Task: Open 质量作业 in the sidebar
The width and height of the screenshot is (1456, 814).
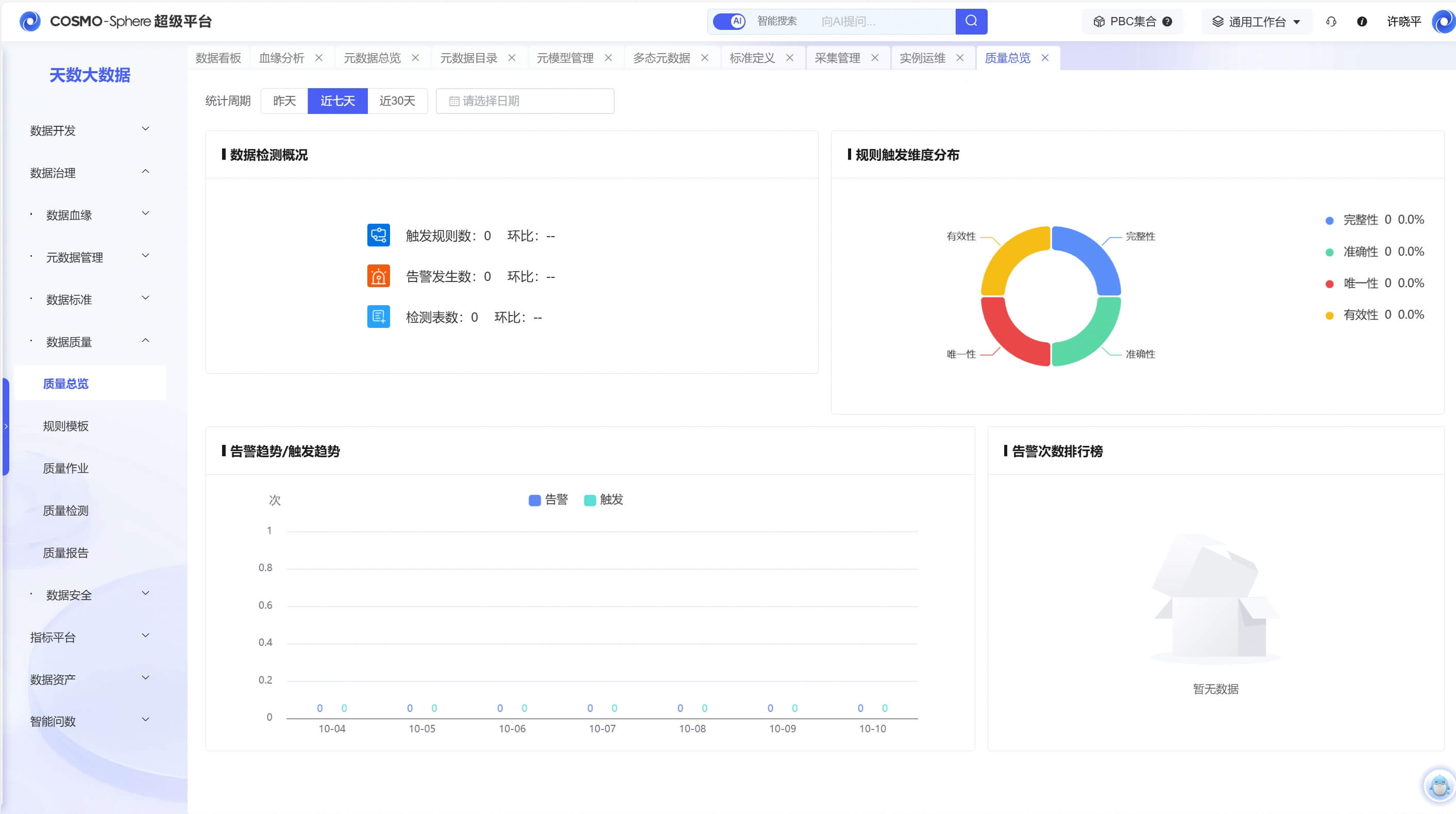Action: click(x=65, y=469)
